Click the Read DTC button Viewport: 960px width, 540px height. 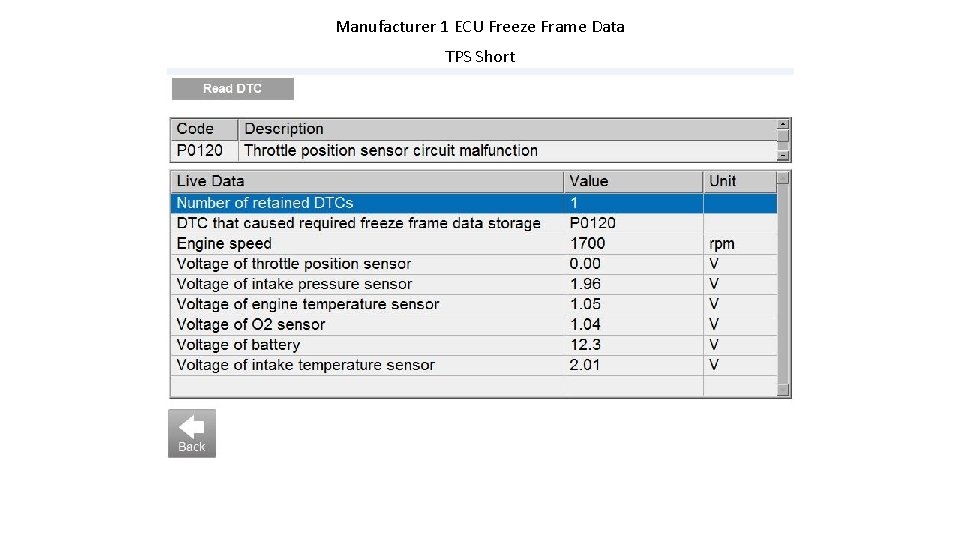point(233,89)
